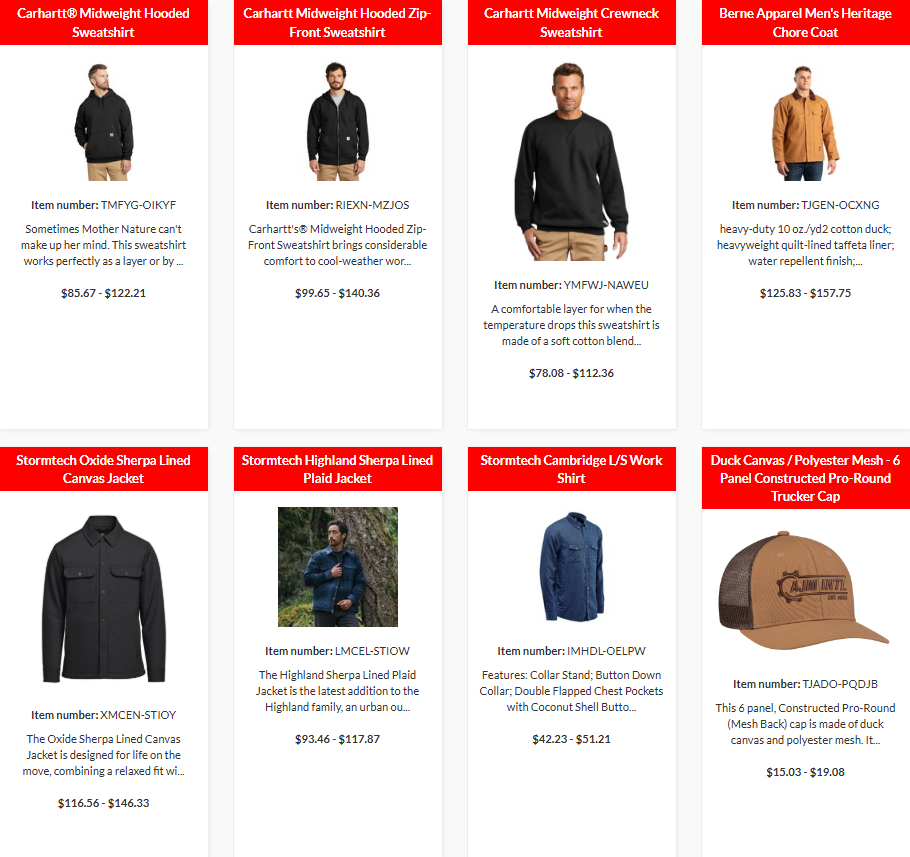Open the Carhartt Midweight Hooded Zip-Front Sweatshirt heading
Screen dimensions: 910x857
click(337, 23)
